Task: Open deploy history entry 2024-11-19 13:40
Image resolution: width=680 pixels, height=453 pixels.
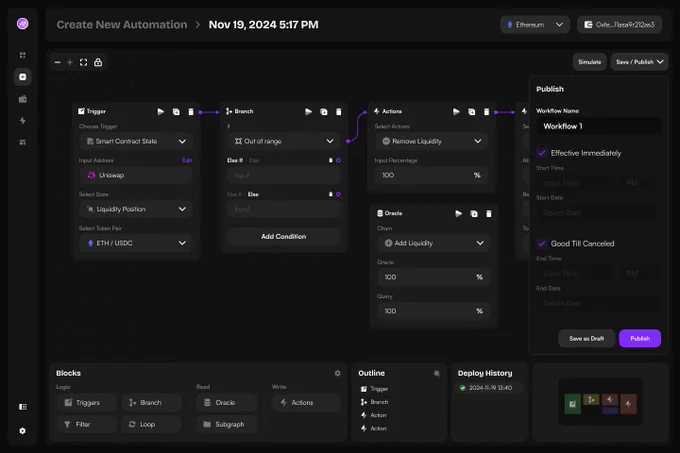Action: [490, 388]
